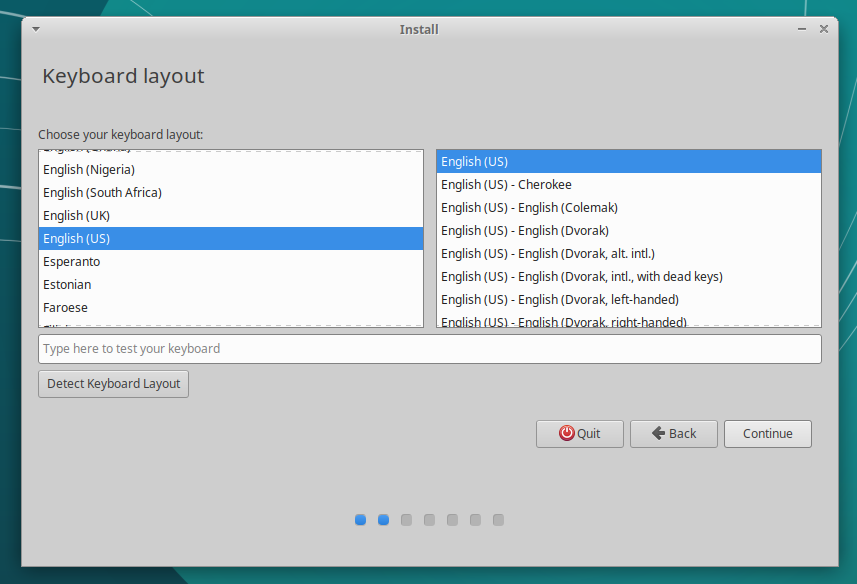Click the left arrow icon on Back
Screen dimensions: 857x584
658,433
